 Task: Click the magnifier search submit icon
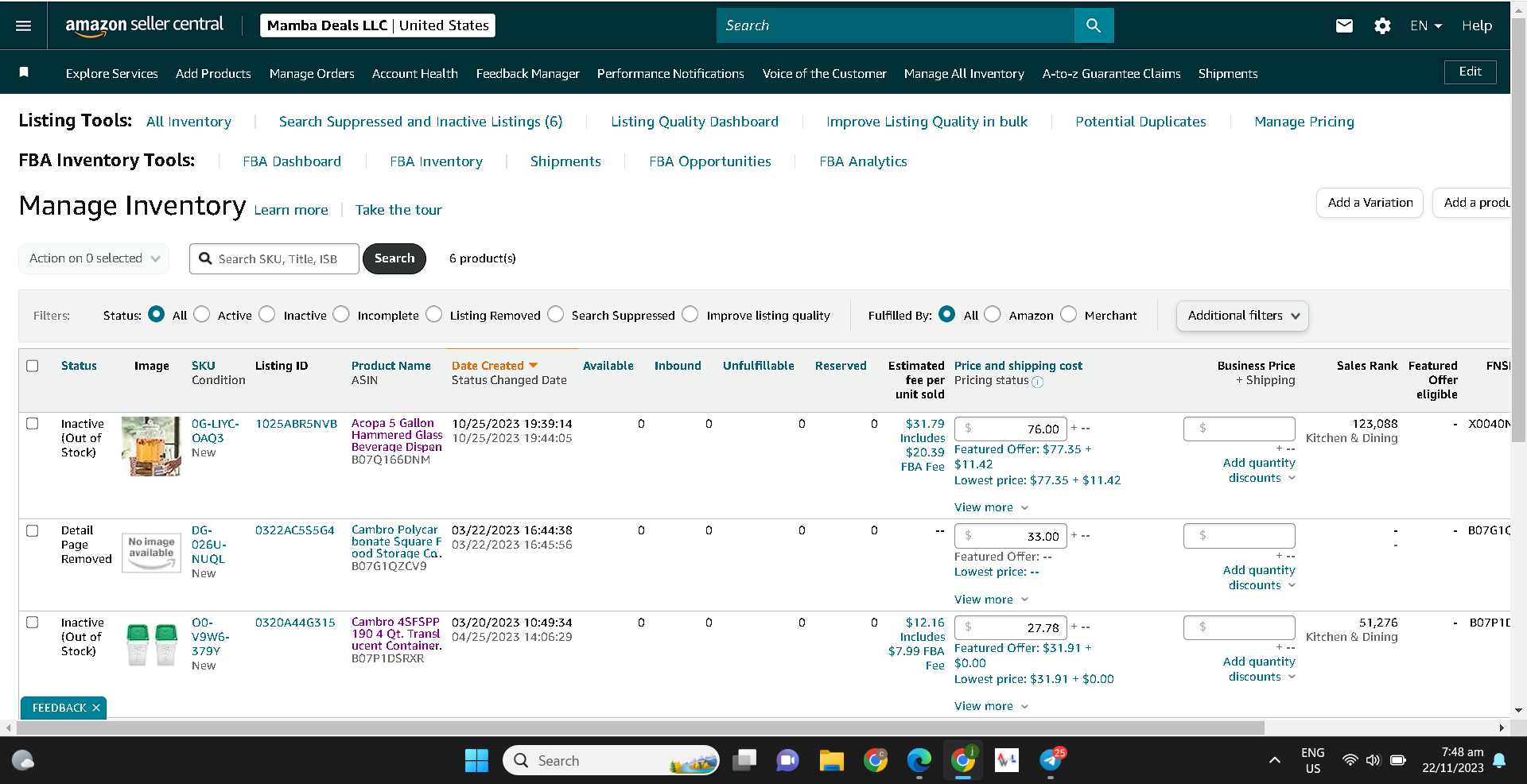tap(1094, 25)
